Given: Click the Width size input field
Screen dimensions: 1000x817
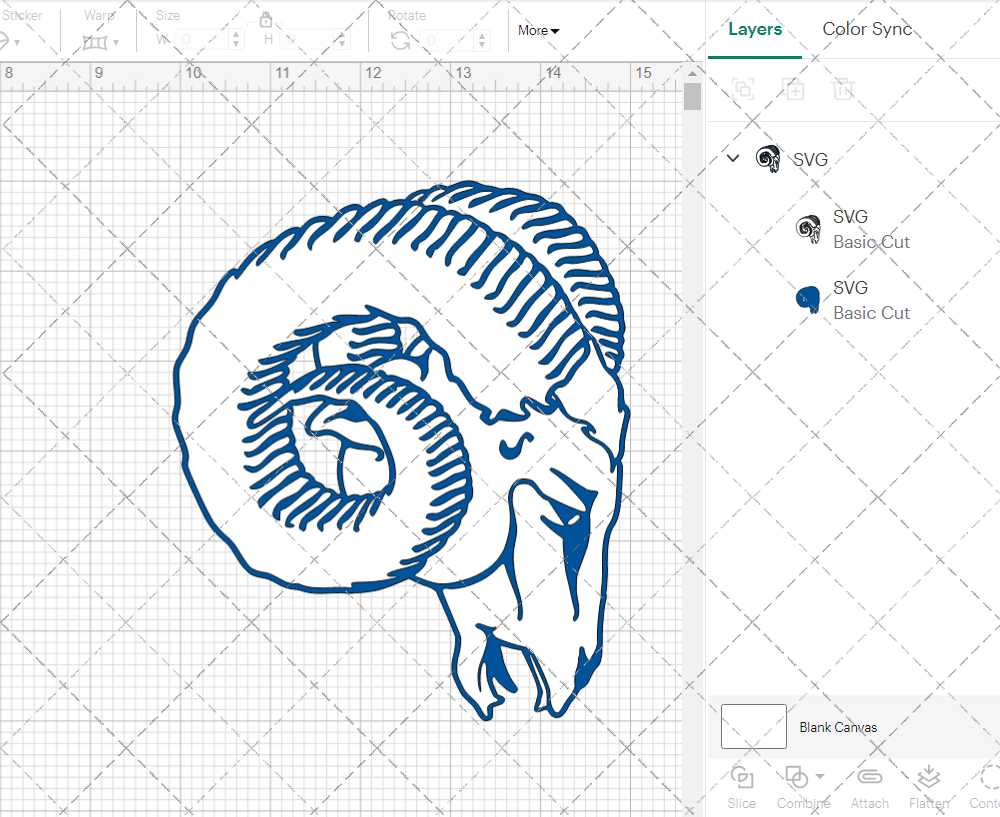Looking at the screenshot, I should point(202,40).
